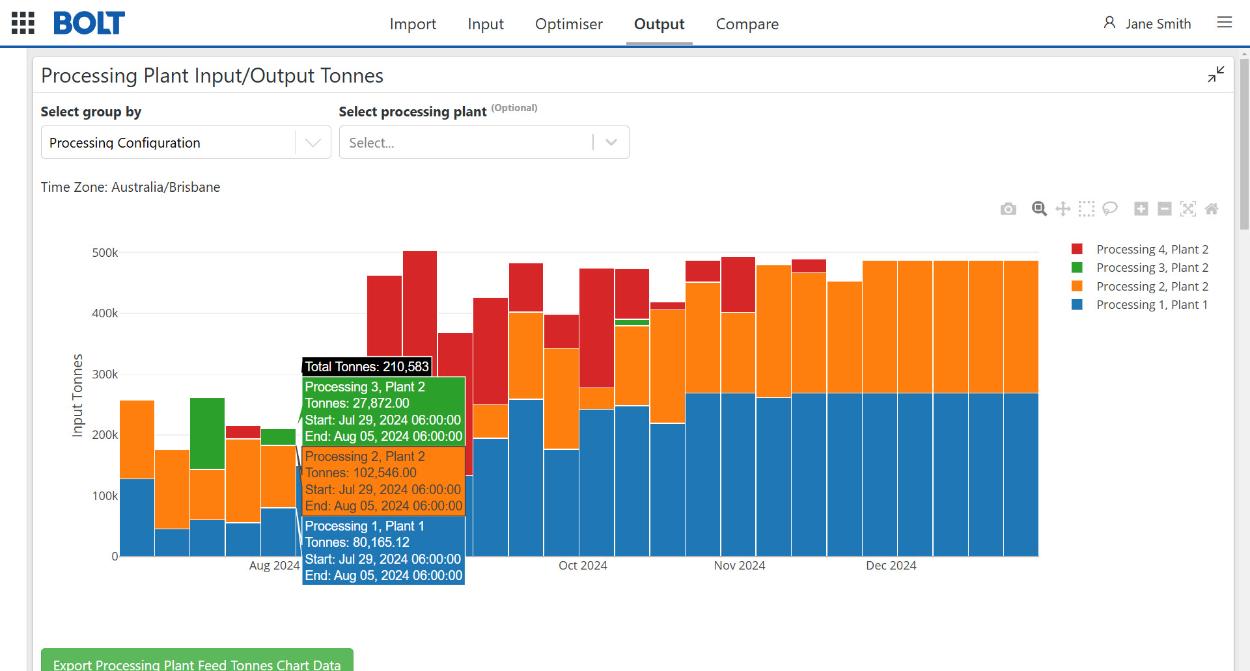Toggle Processing 3, Plant 2 legend series

[1140, 268]
